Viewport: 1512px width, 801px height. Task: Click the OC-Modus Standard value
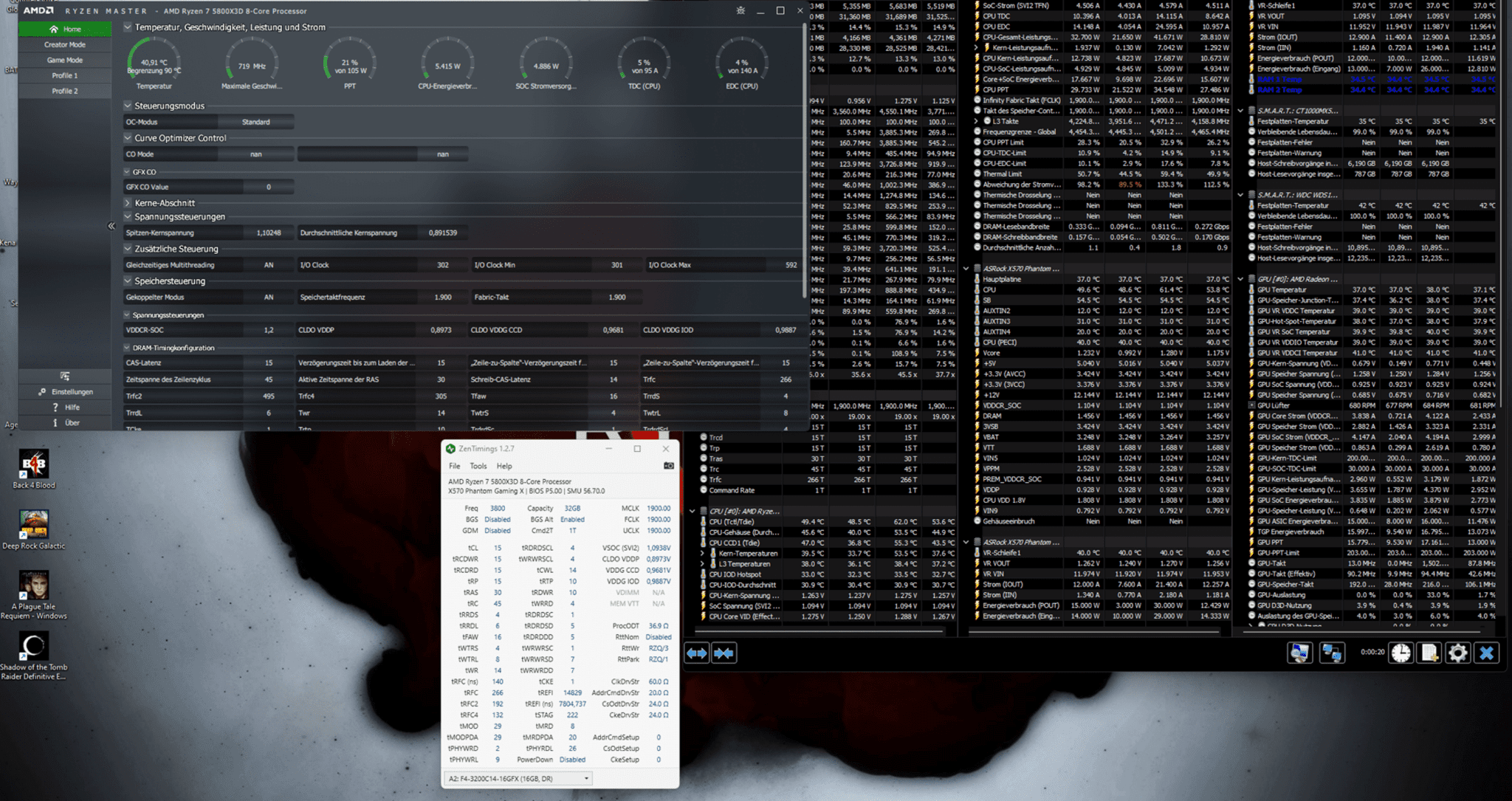pos(256,122)
